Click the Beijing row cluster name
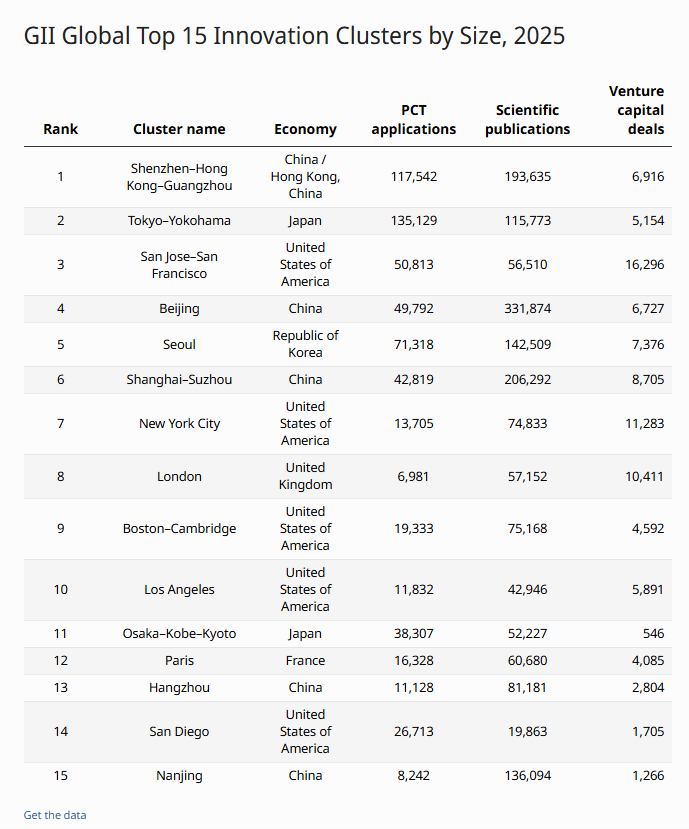This screenshot has height=829, width=689. 179,308
